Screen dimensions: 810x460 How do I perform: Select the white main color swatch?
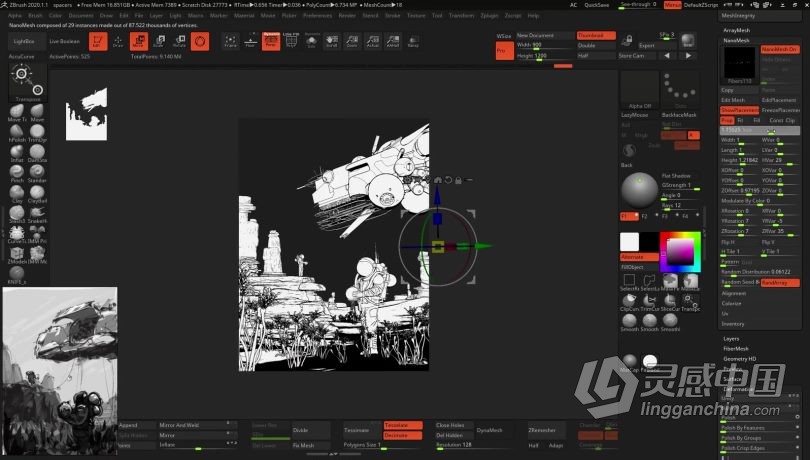pos(630,242)
